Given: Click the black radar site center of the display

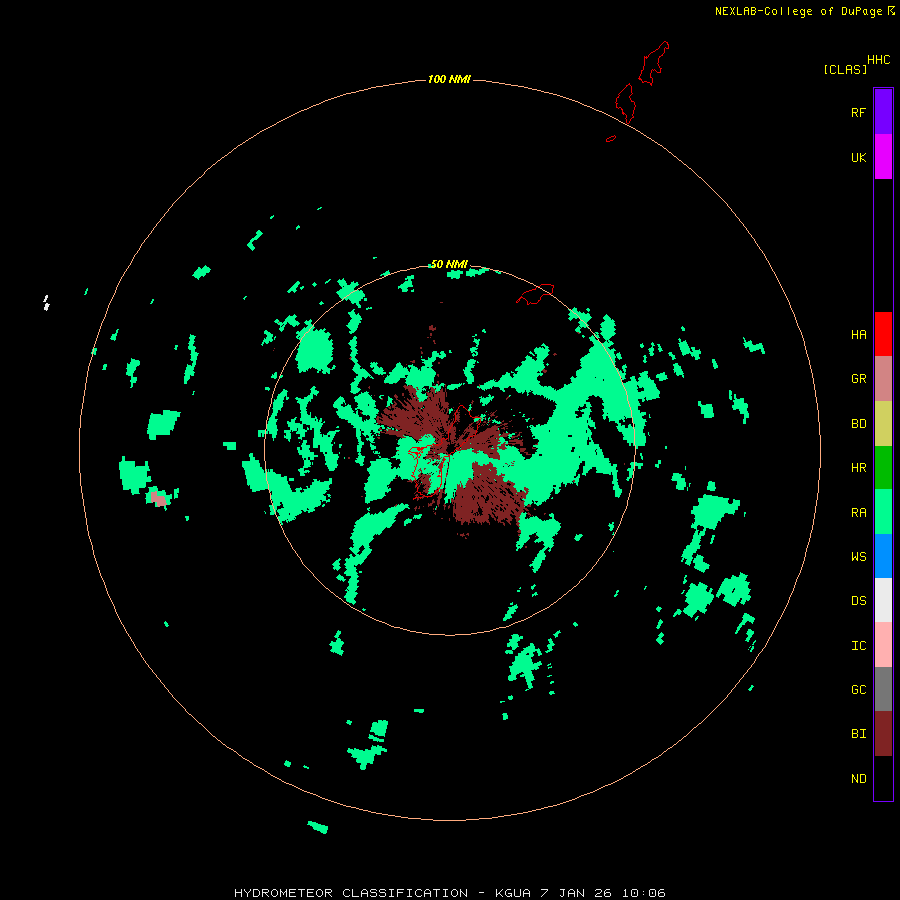Looking at the screenshot, I should click(x=450, y=449).
